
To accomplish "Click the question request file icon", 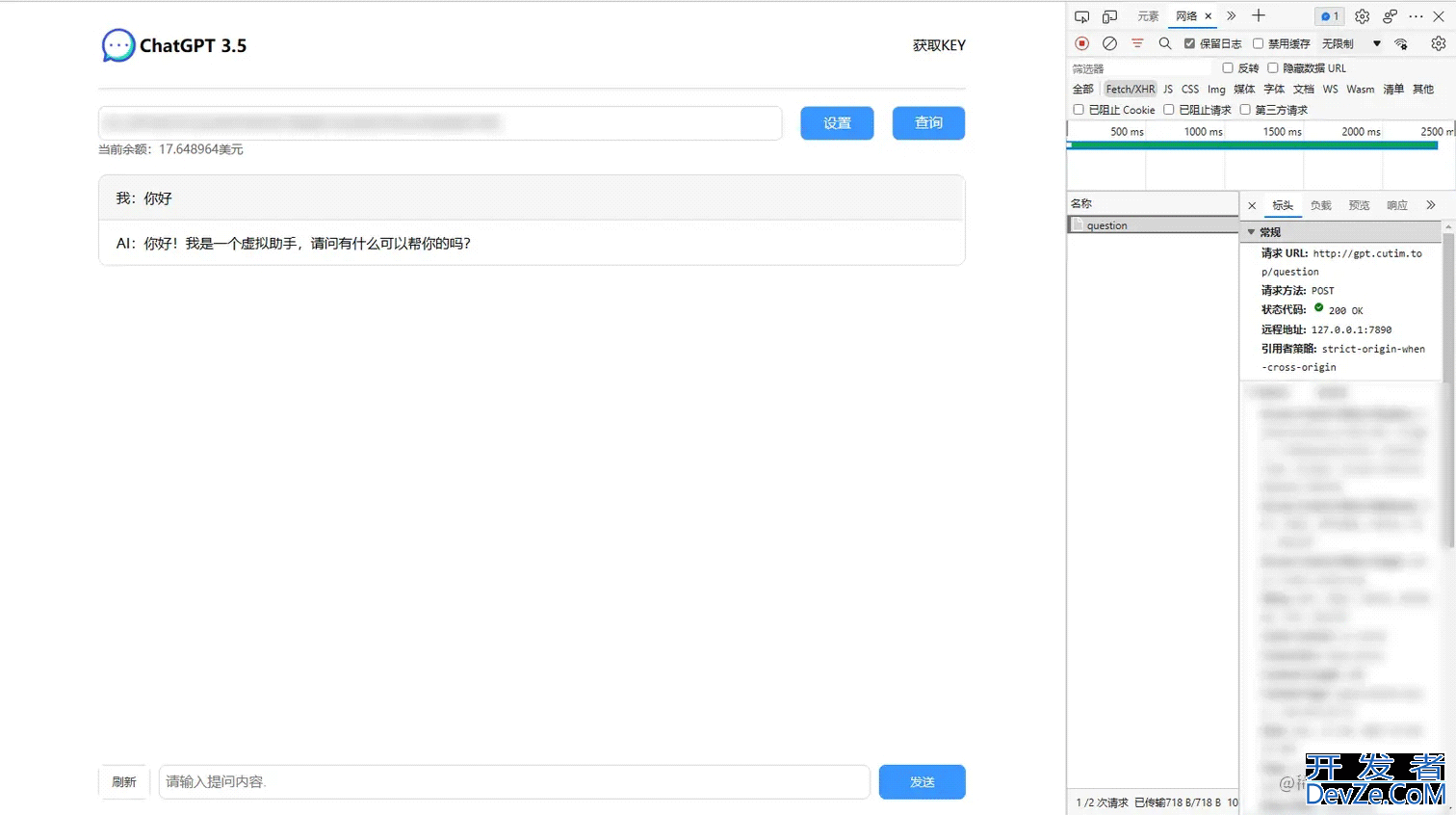I will (x=1079, y=224).
